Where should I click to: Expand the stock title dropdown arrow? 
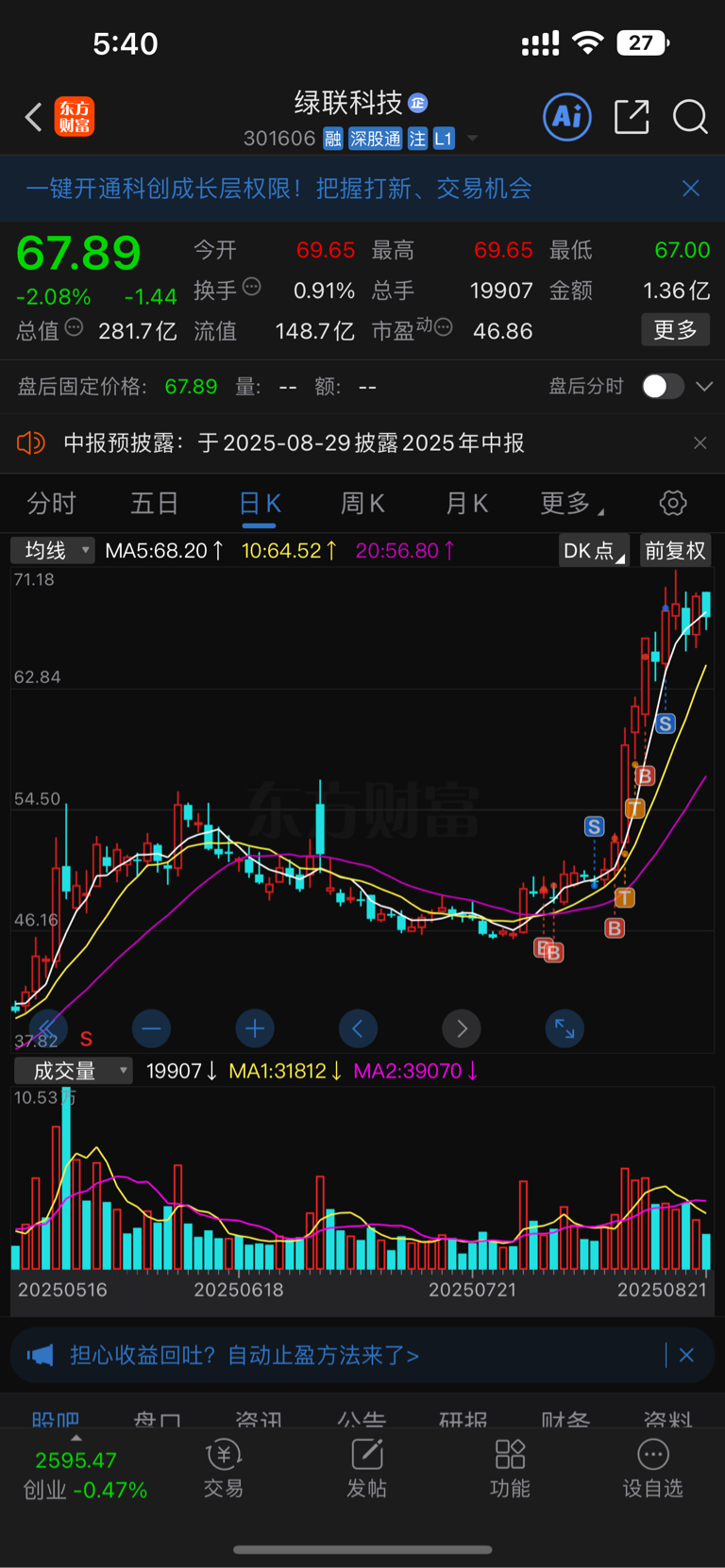click(472, 139)
